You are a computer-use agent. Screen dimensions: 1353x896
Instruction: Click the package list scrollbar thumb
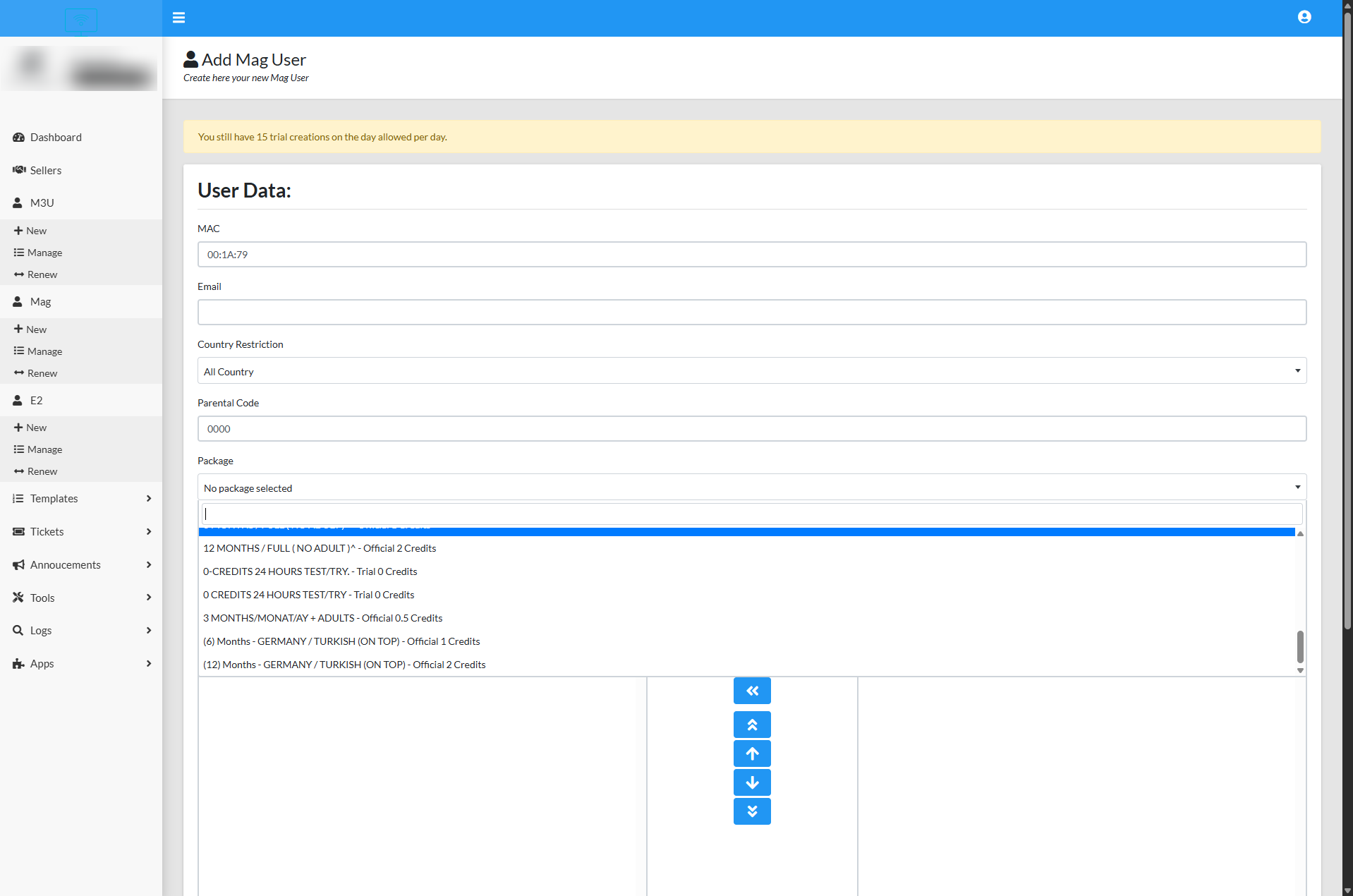point(1299,646)
